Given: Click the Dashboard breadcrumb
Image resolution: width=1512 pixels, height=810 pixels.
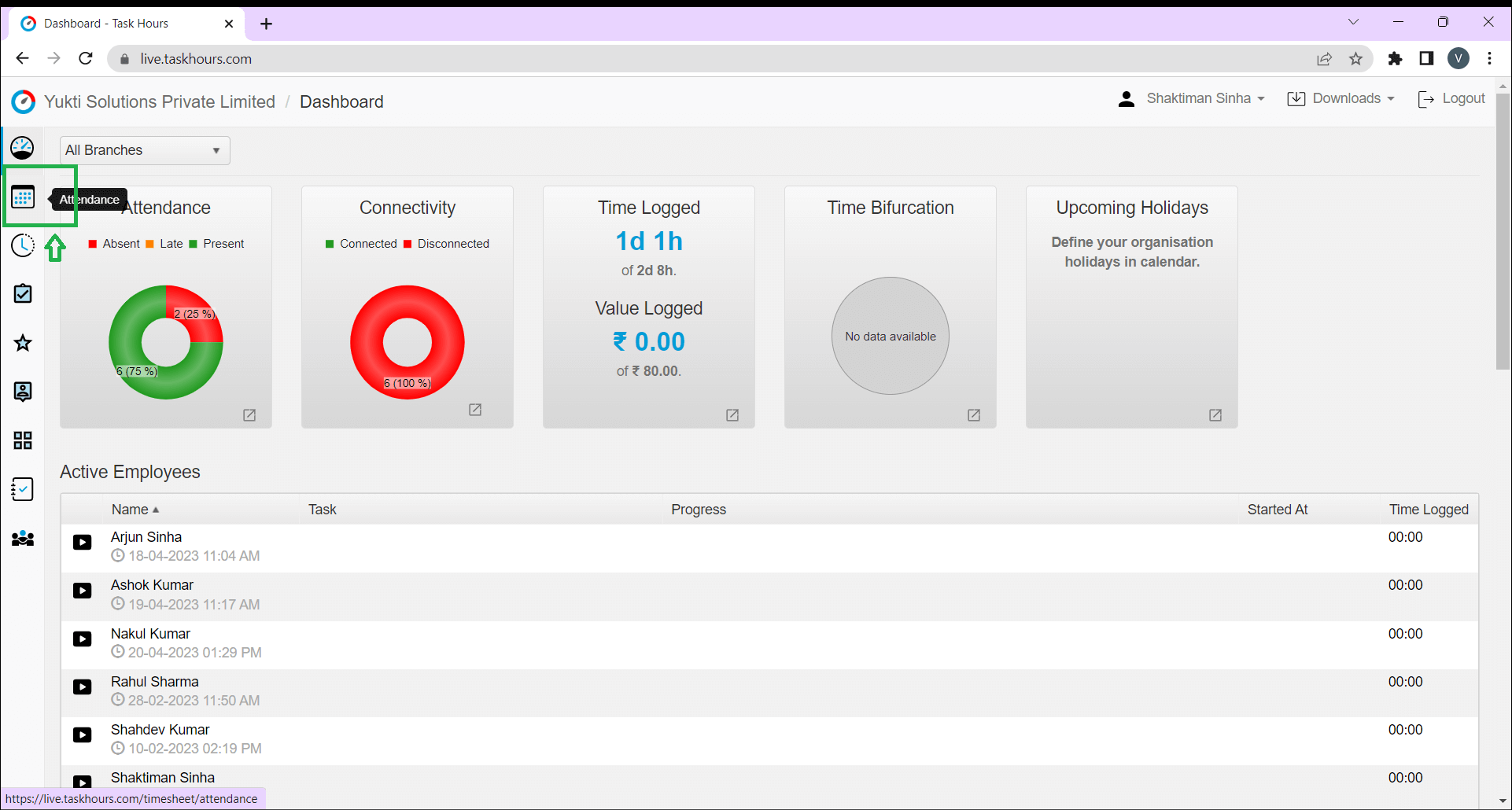Looking at the screenshot, I should coord(341,102).
